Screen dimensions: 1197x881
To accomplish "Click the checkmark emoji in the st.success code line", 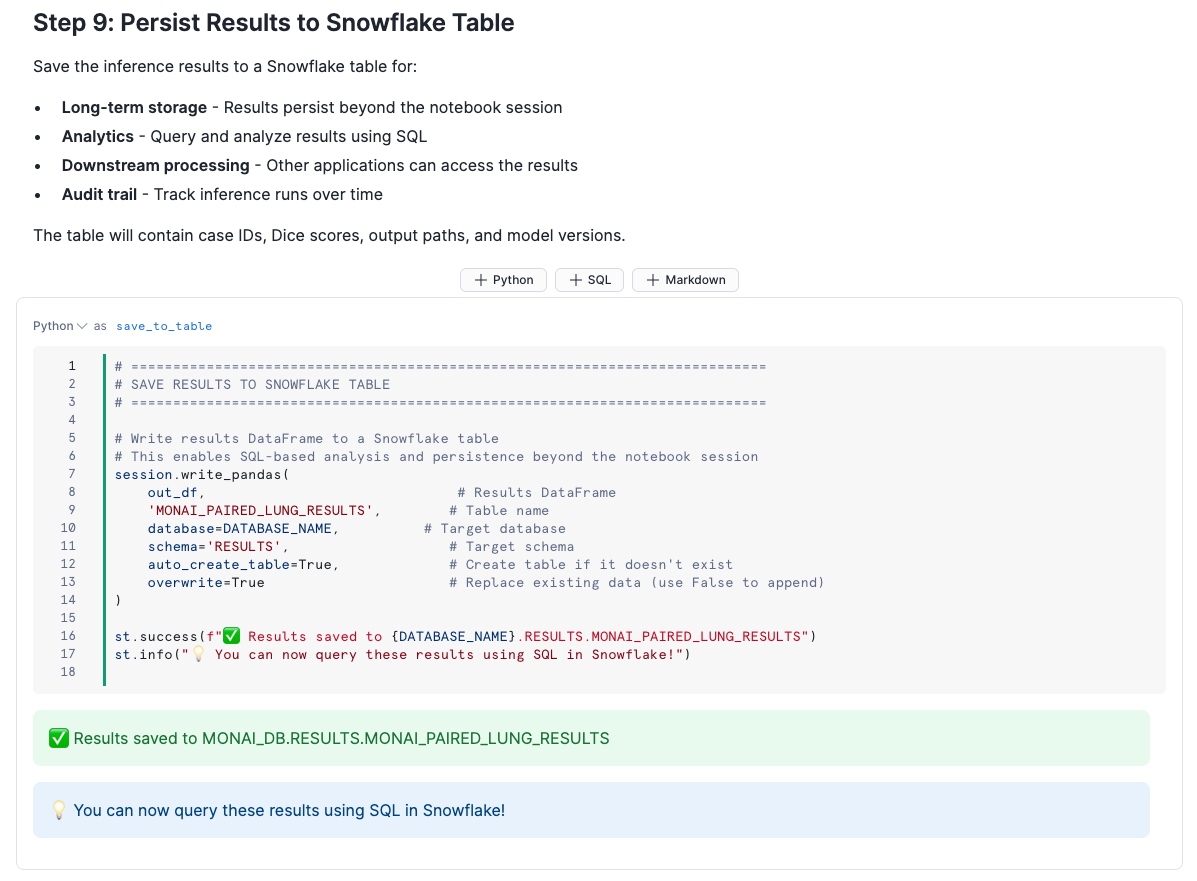I will click(232, 637).
